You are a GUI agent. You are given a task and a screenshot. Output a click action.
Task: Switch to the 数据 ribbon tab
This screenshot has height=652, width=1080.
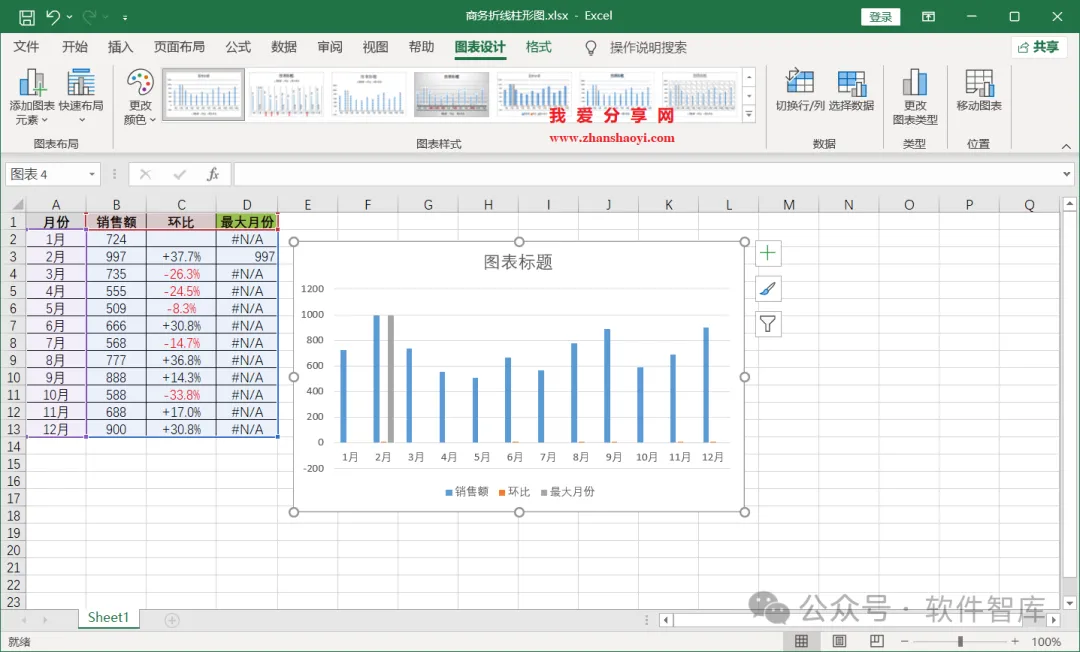284,47
